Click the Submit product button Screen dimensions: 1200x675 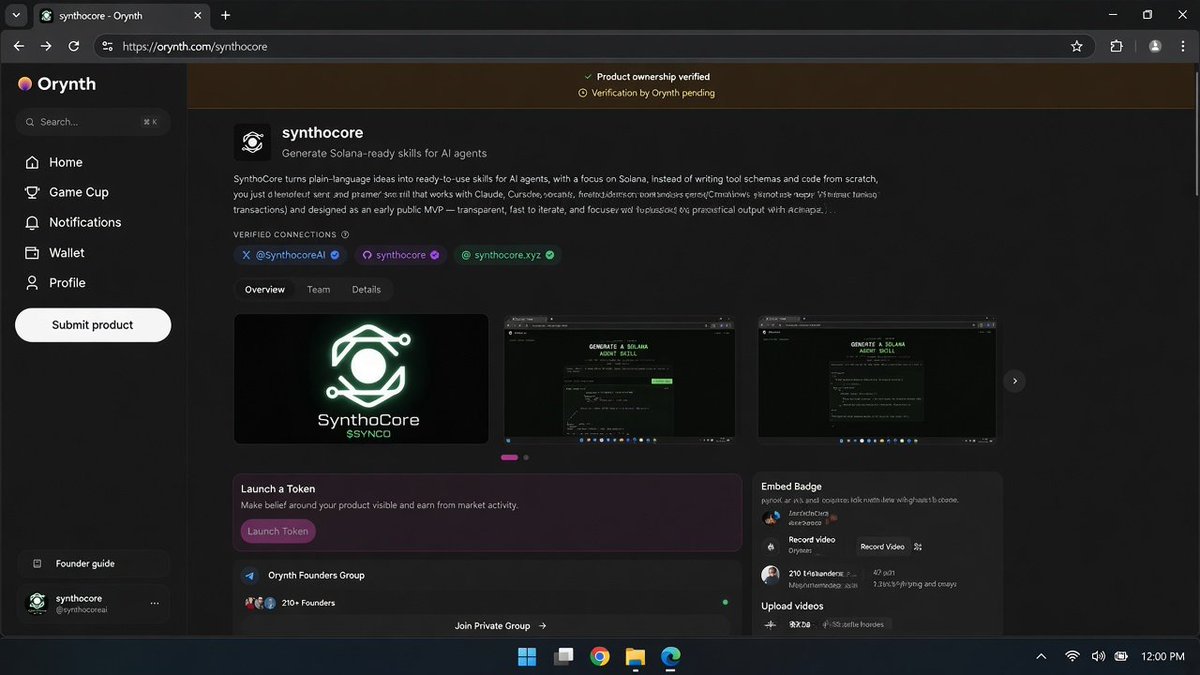93,325
